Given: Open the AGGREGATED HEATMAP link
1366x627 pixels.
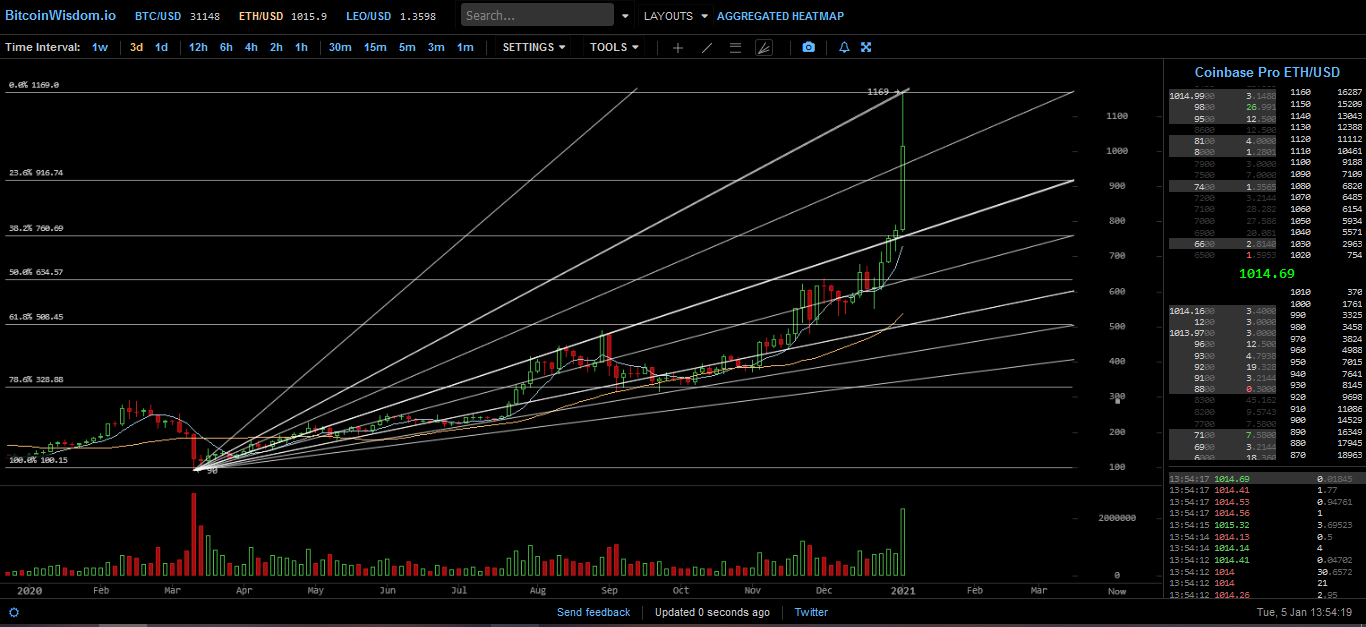Looking at the screenshot, I should pyautogui.click(x=780, y=16).
